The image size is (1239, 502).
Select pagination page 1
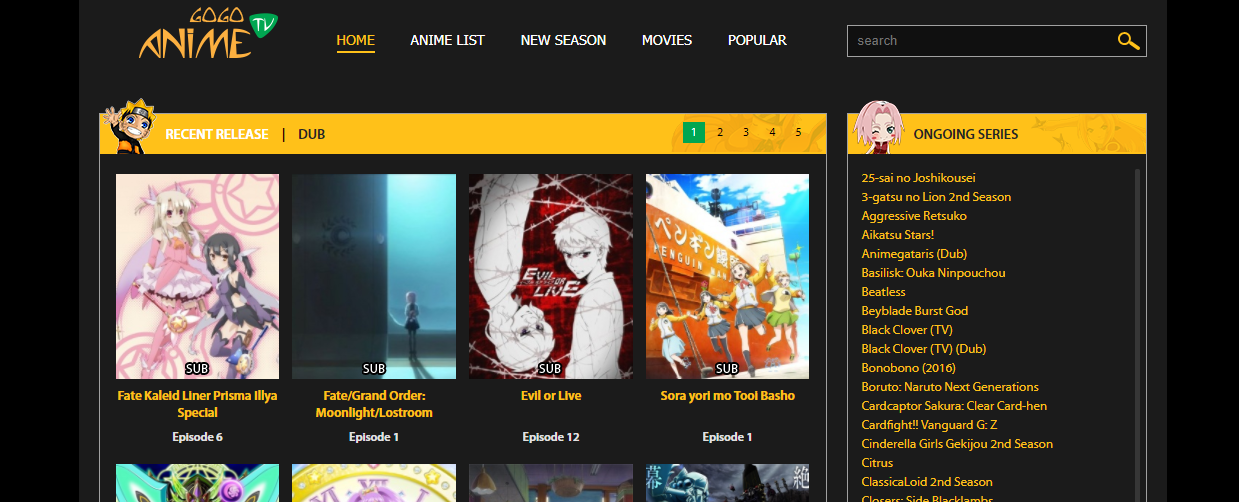[x=694, y=132]
